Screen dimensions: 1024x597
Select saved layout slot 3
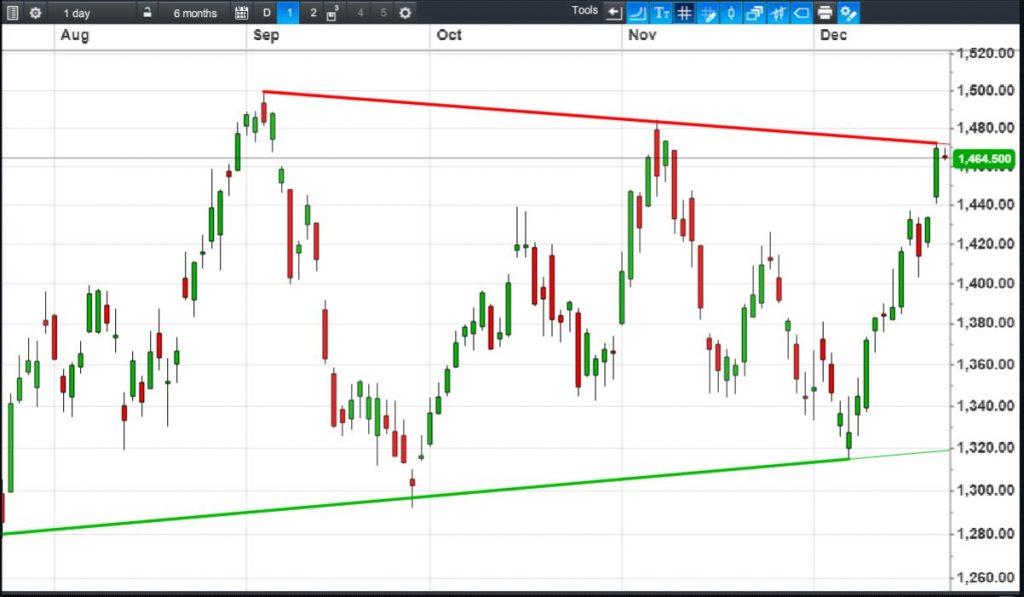click(332, 13)
